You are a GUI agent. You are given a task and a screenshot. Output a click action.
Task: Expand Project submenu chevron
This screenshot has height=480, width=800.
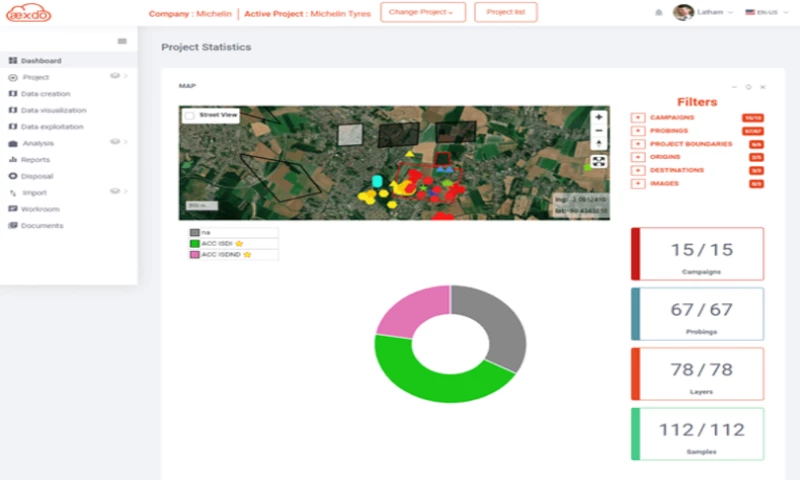point(126,75)
